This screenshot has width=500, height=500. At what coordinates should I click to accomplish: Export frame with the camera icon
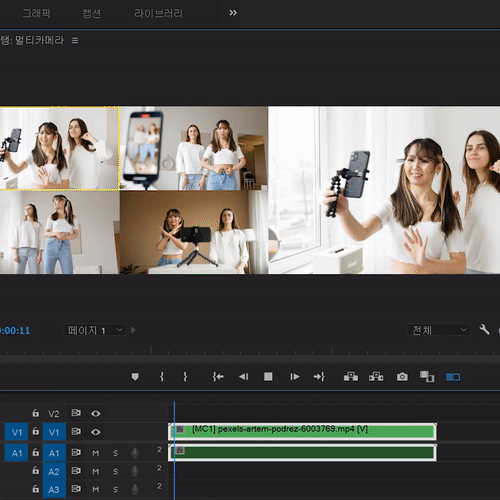click(402, 377)
